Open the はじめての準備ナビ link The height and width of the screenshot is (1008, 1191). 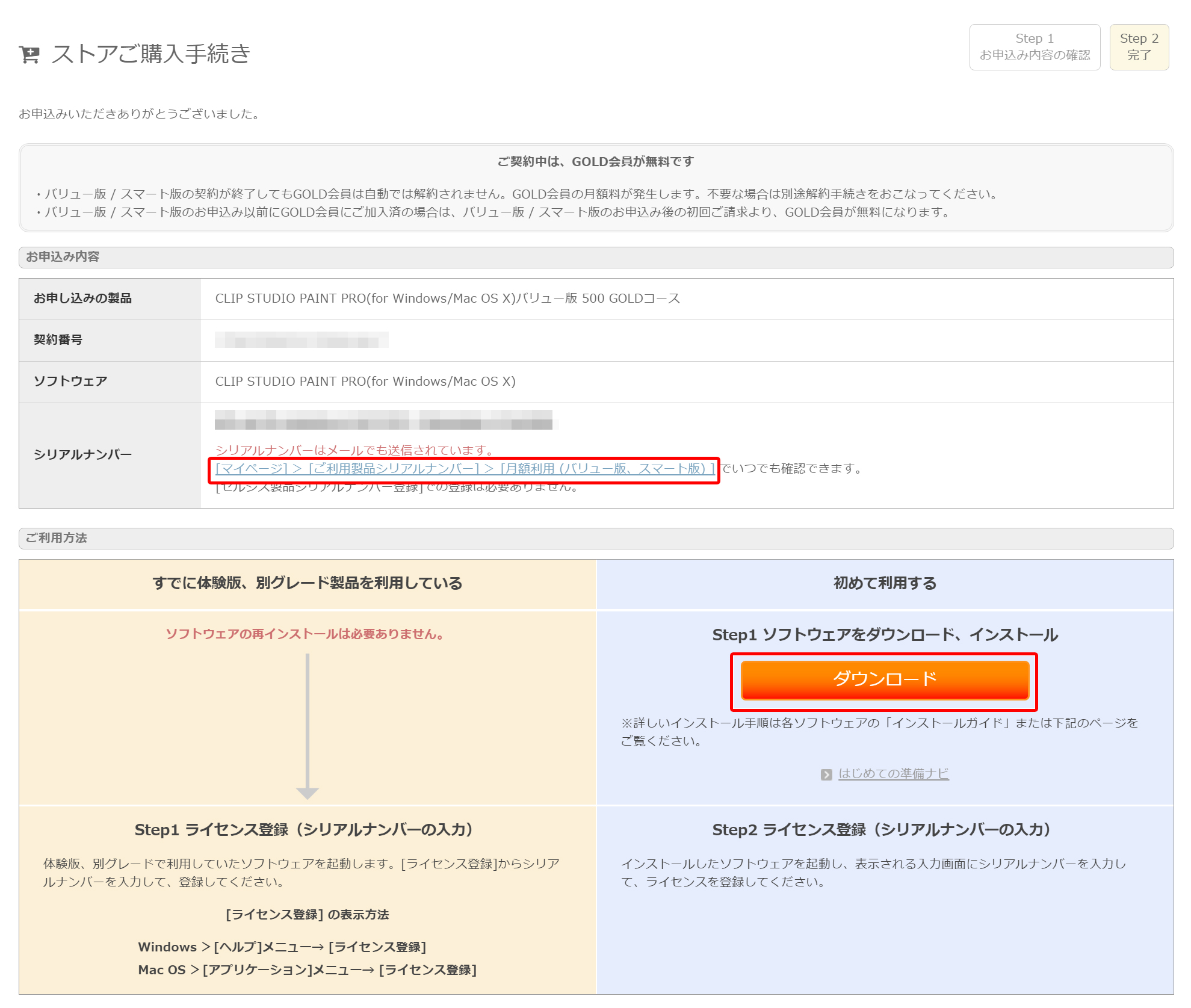click(894, 773)
